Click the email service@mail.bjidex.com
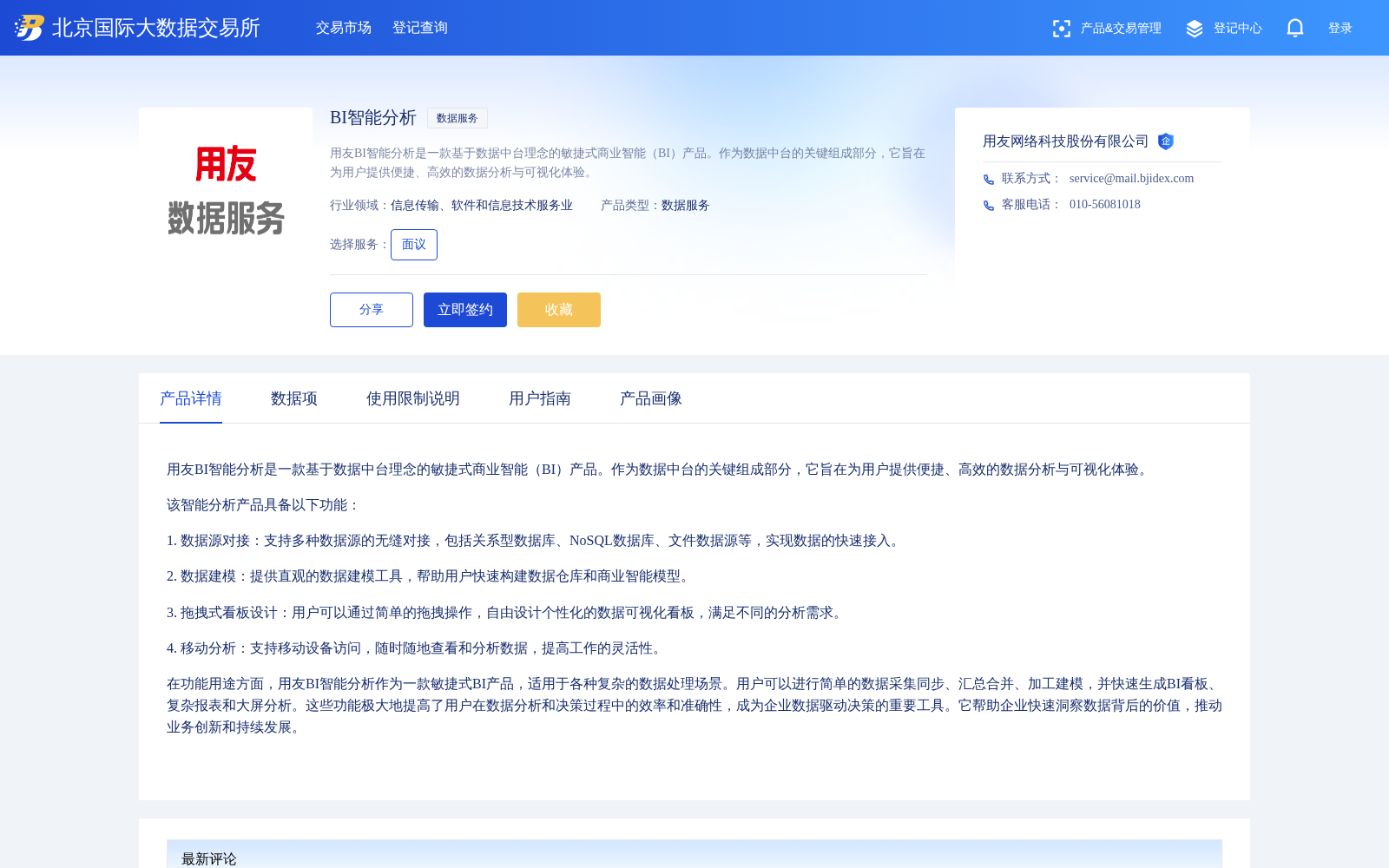 click(x=1132, y=179)
